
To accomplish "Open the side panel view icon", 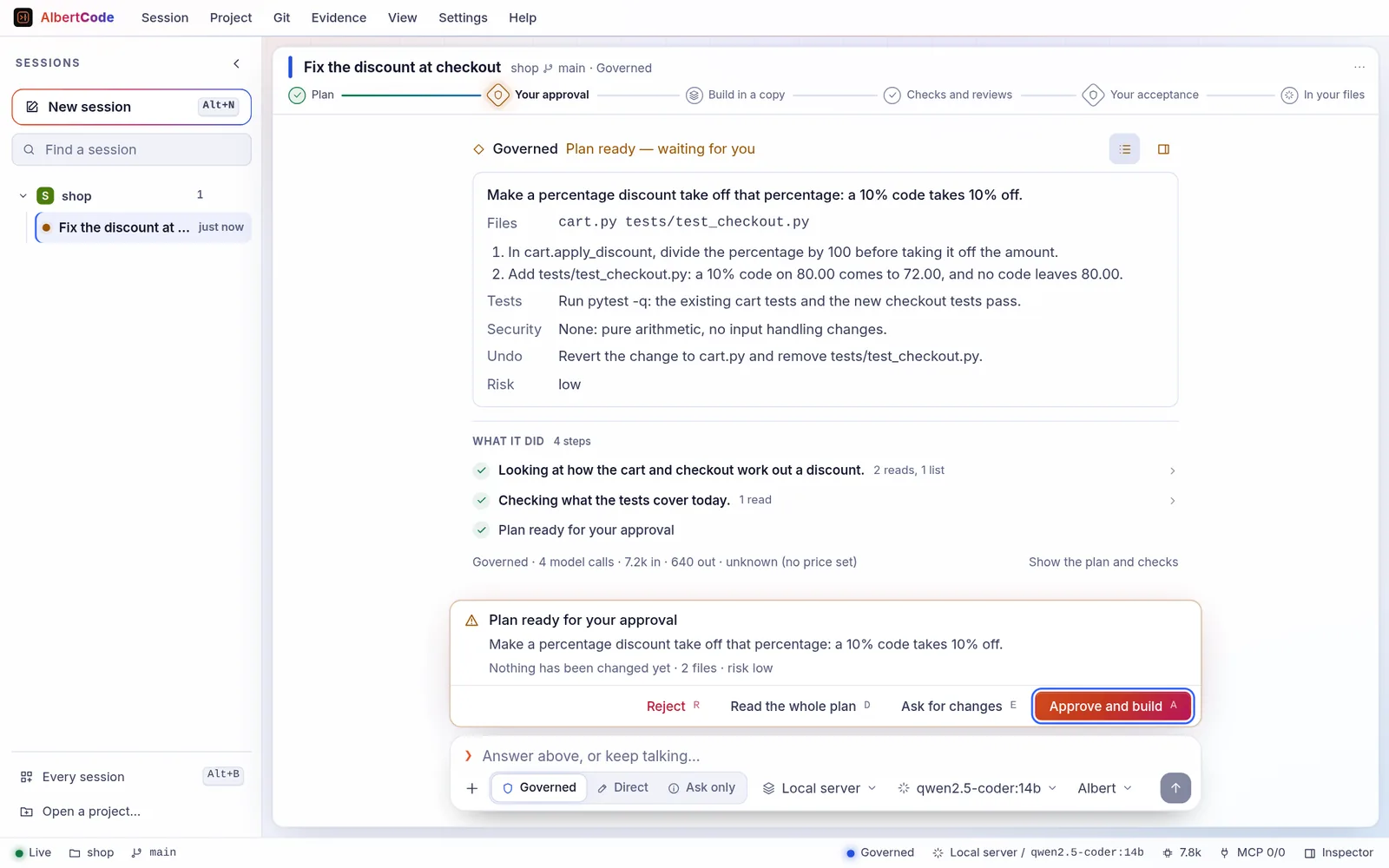I will click(x=1163, y=149).
